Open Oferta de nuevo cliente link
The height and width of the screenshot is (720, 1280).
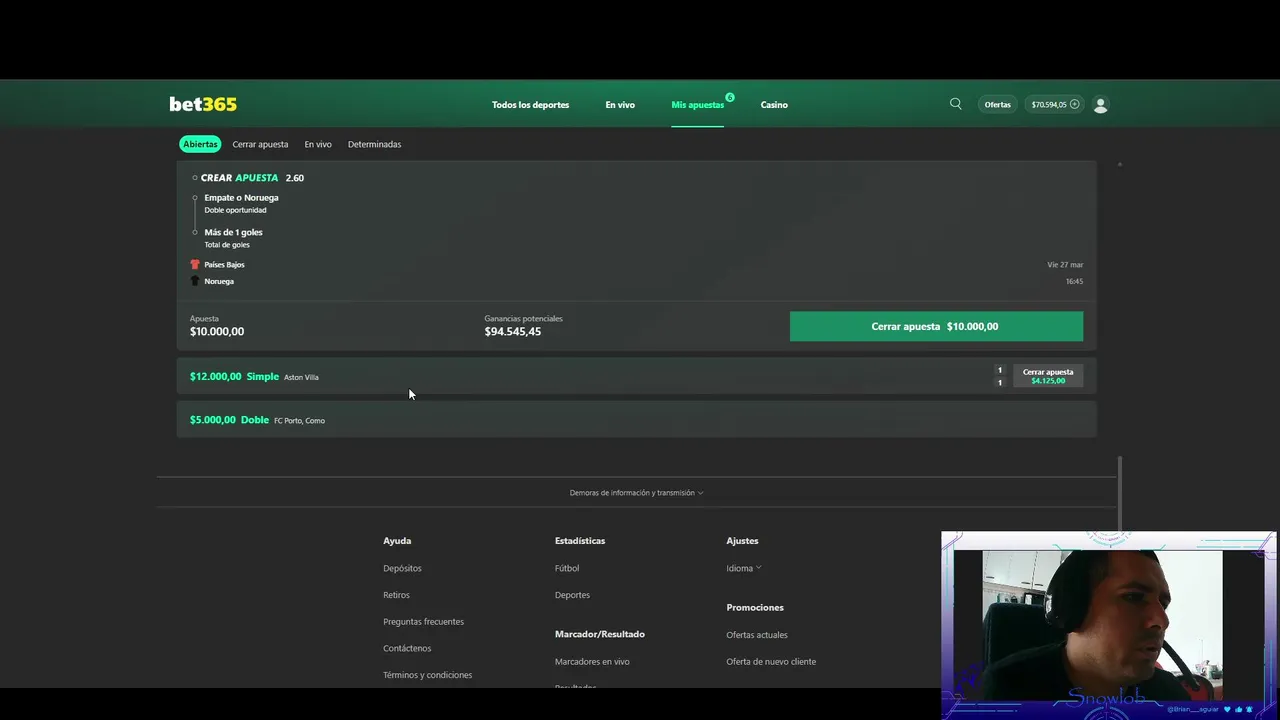tap(771, 662)
